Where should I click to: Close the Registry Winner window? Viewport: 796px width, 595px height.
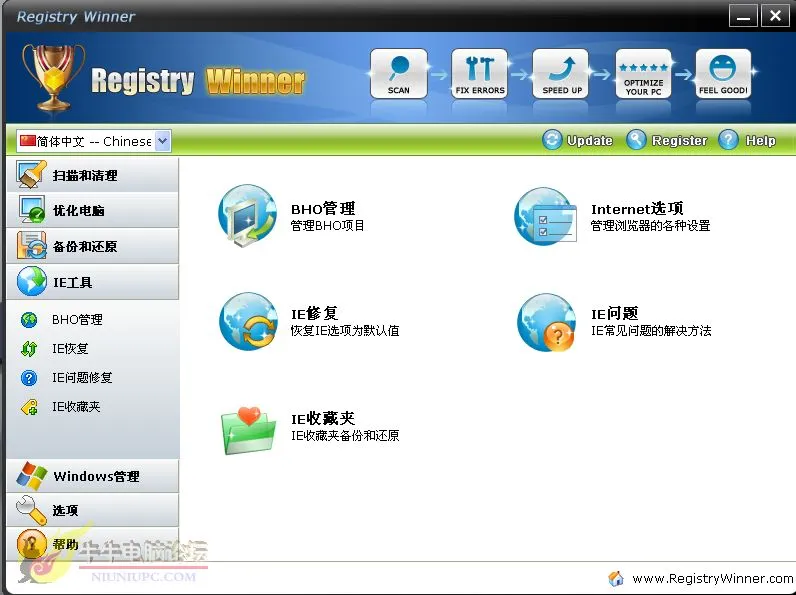pos(775,16)
